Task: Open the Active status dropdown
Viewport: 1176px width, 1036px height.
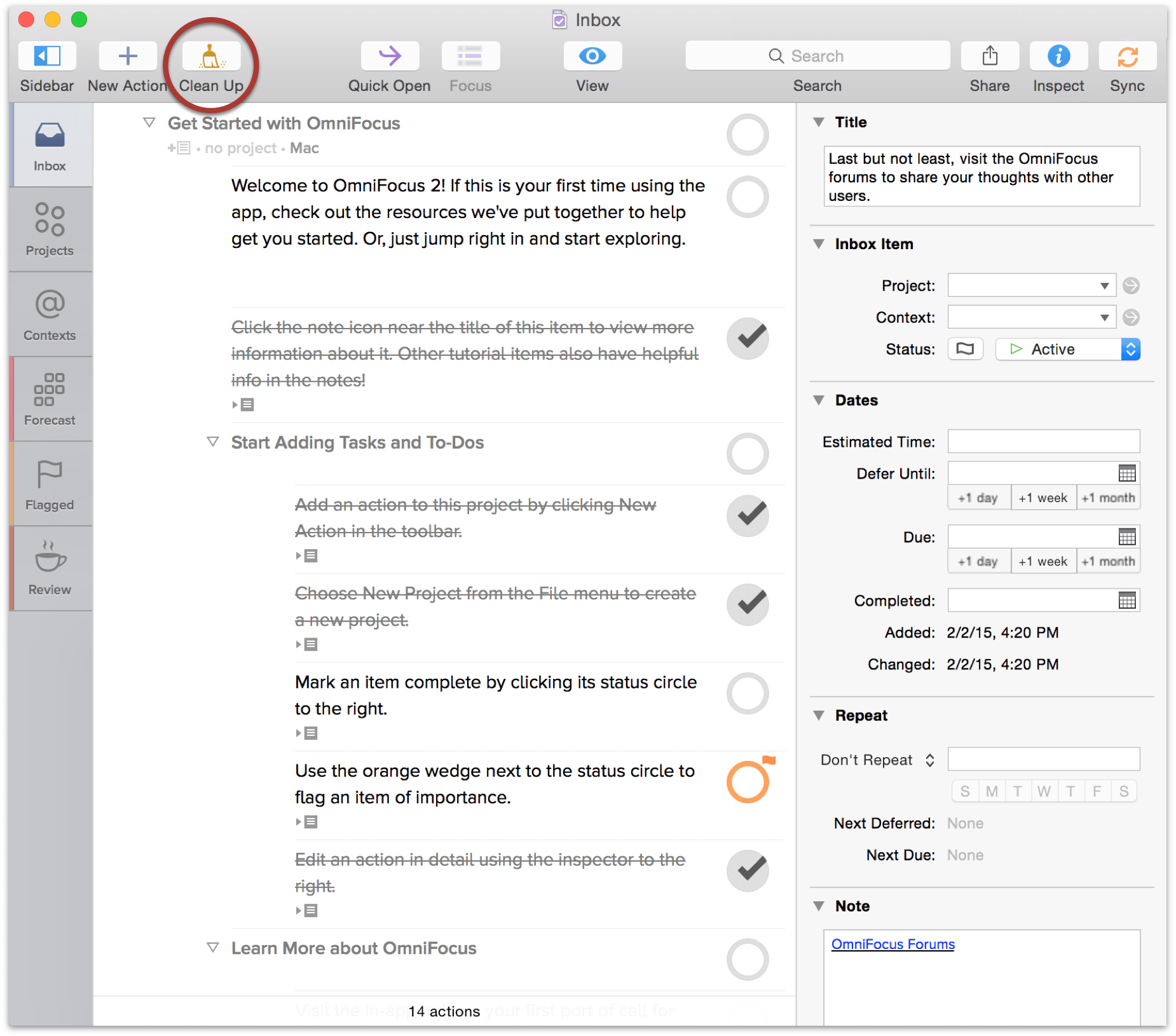Action: coord(1067,350)
